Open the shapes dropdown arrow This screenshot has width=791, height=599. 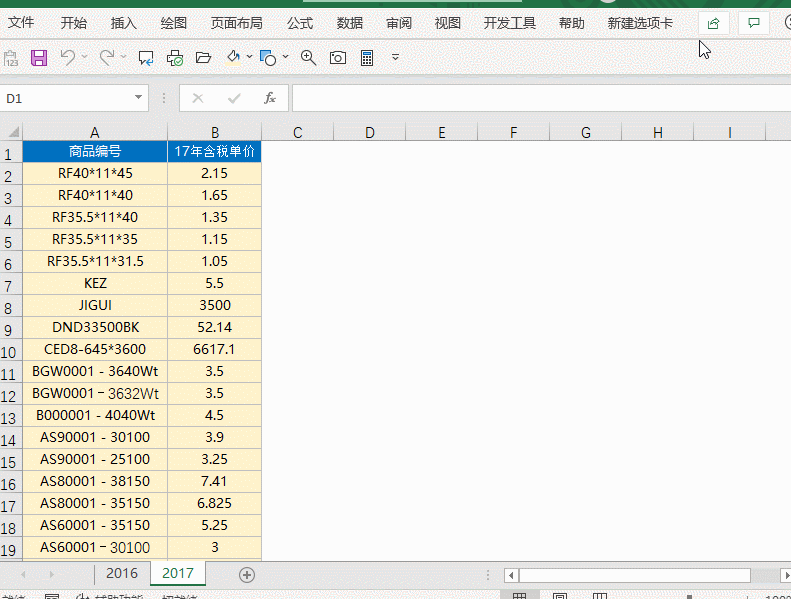tap(286, 57)
